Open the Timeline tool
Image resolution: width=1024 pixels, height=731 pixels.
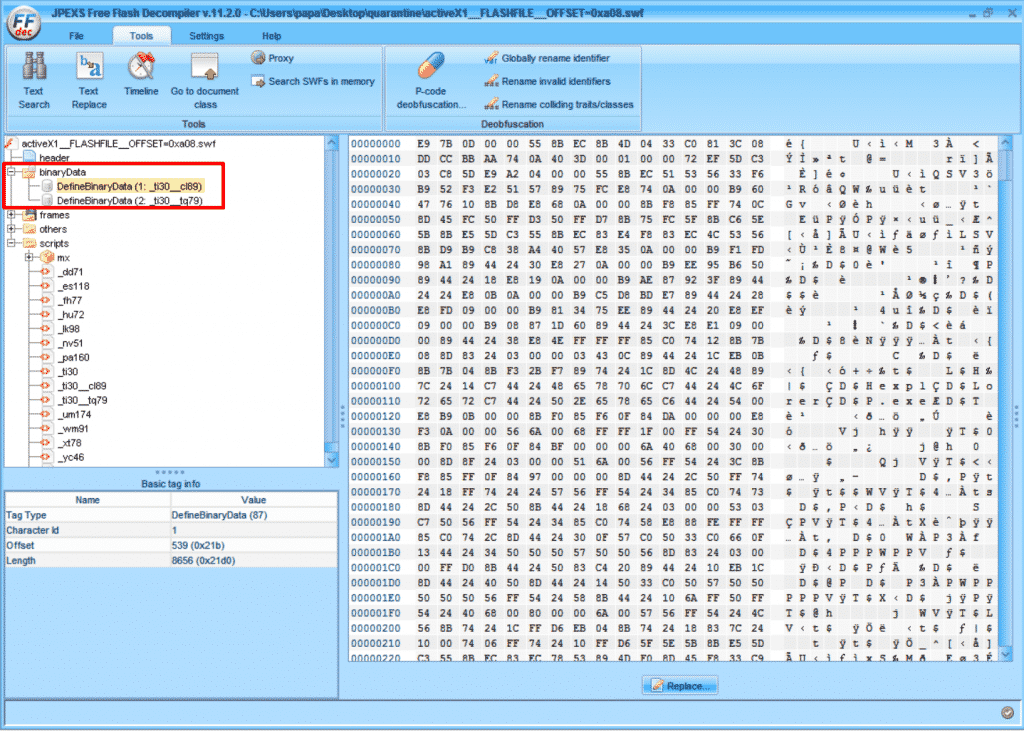[x=141, y=77]
